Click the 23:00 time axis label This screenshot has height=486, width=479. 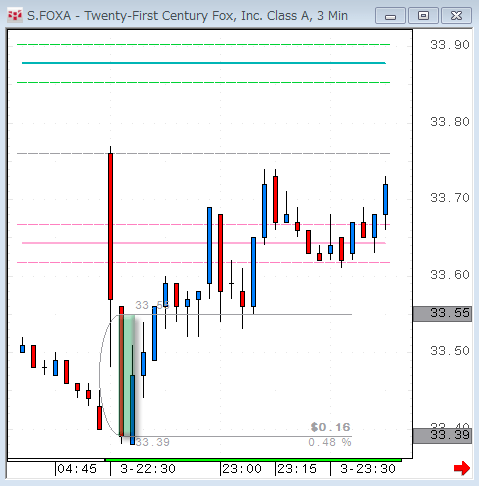[x=242, y=469]
